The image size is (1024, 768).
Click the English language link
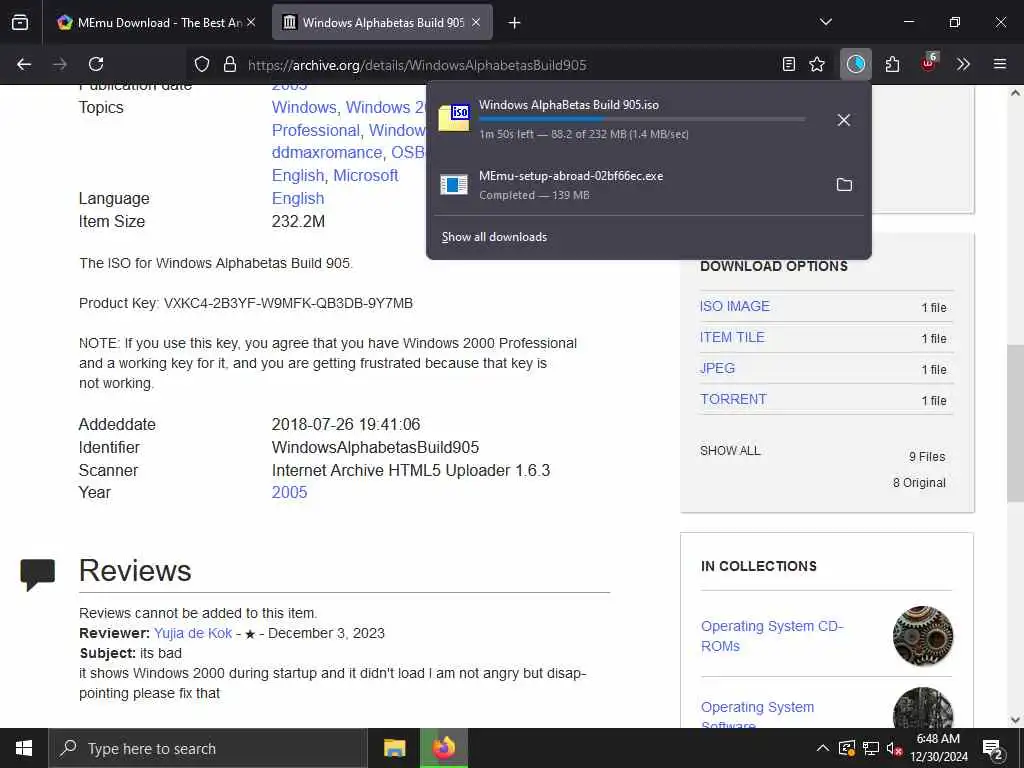coord(298,199)
